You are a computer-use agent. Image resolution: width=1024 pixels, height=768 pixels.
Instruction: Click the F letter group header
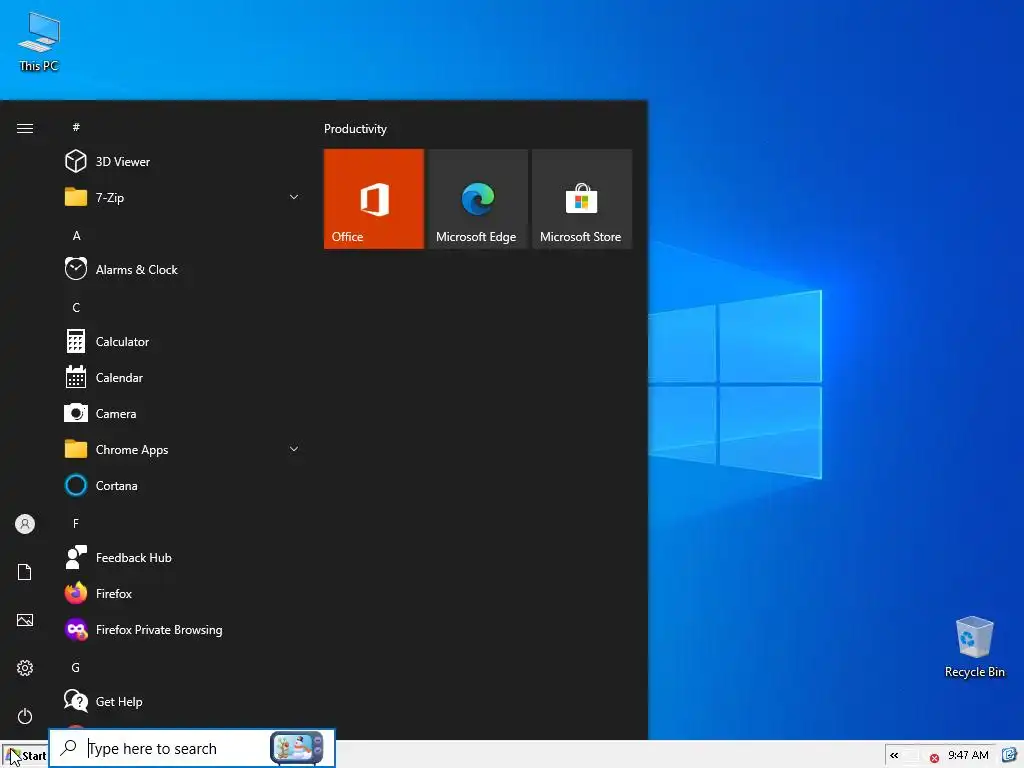pos(76,524)
